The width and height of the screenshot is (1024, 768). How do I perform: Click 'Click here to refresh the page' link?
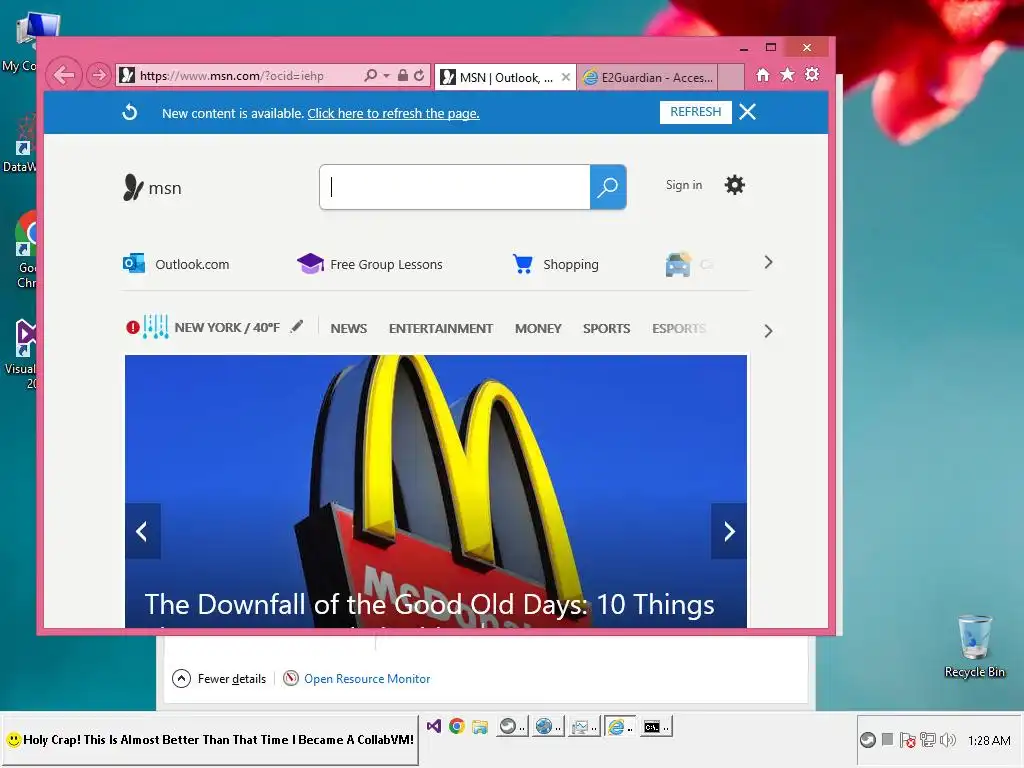point(393,114)
